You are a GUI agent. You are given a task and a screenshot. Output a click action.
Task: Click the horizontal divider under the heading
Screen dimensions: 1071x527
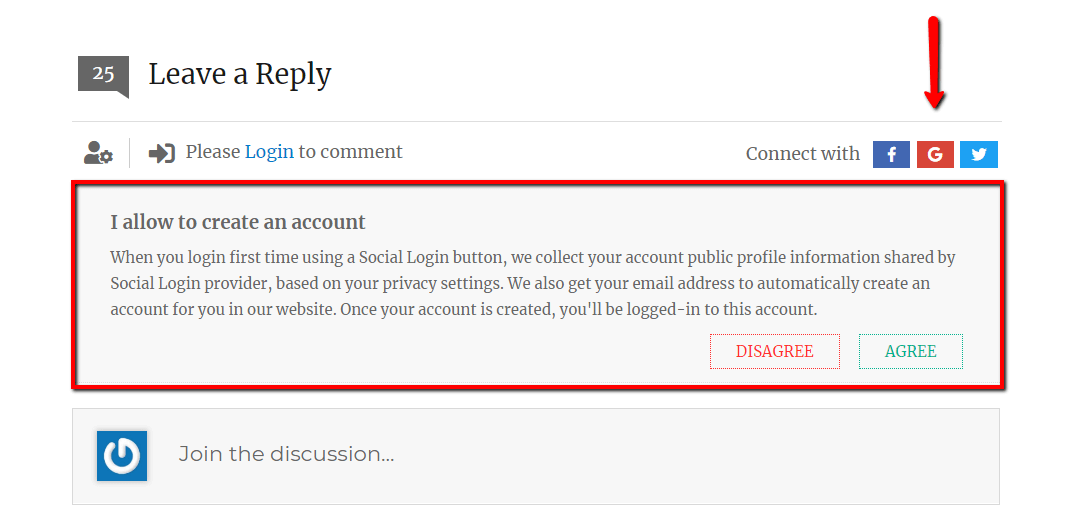click(x=536, y=122)
